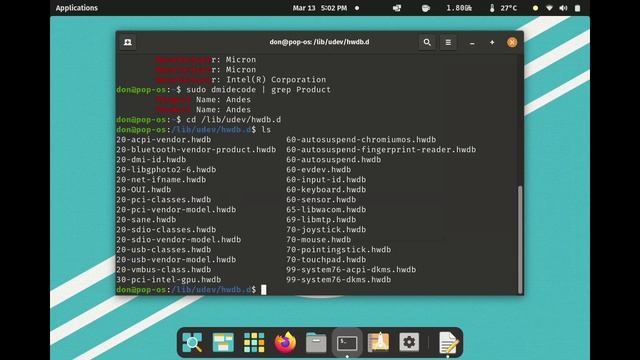
Task: Click 60-autosuspend-fingerprint-reader.hwdb file name
Action: [381, 149]
